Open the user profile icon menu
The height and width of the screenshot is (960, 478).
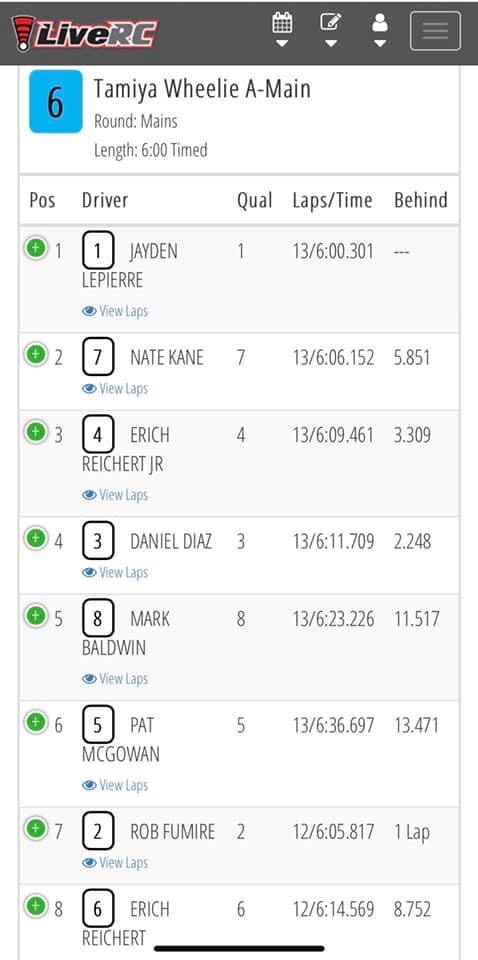pos(379,29)
